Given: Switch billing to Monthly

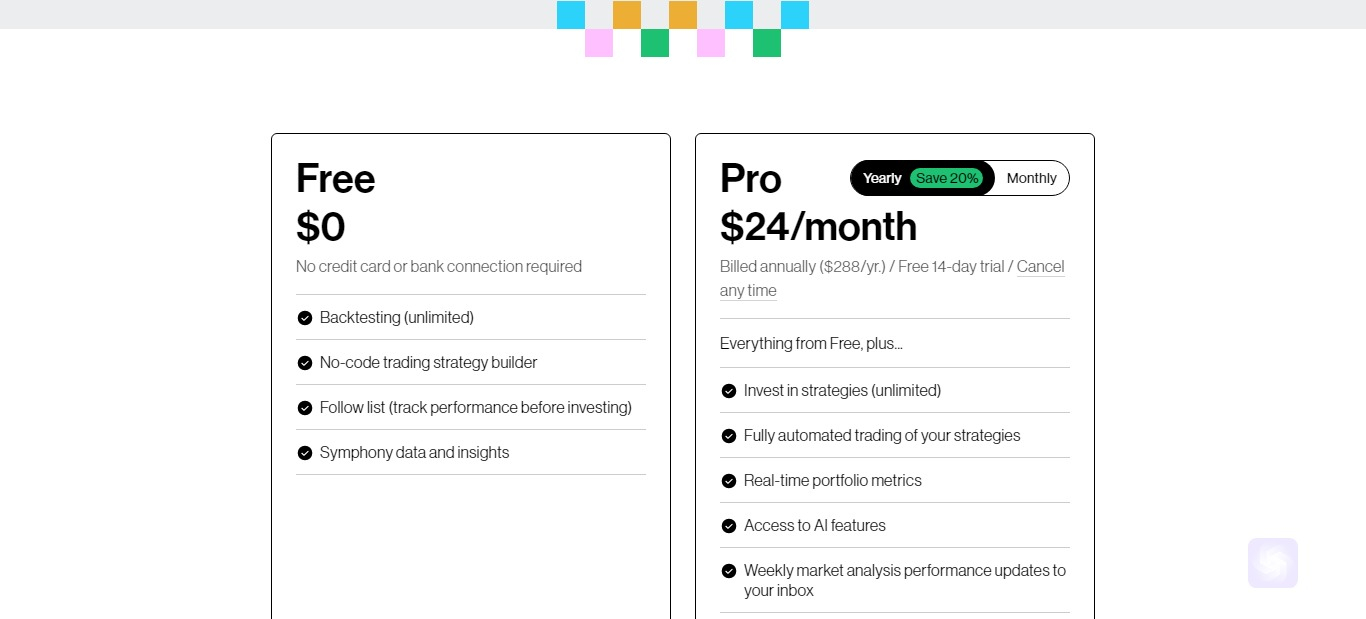Looking at the screenshot, I should [1031, 178].
